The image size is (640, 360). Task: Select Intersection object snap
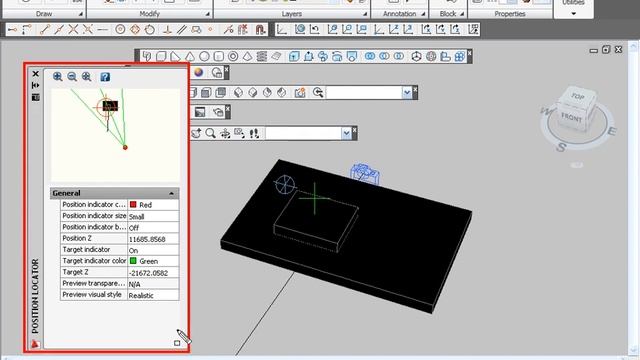pos(73,29)
